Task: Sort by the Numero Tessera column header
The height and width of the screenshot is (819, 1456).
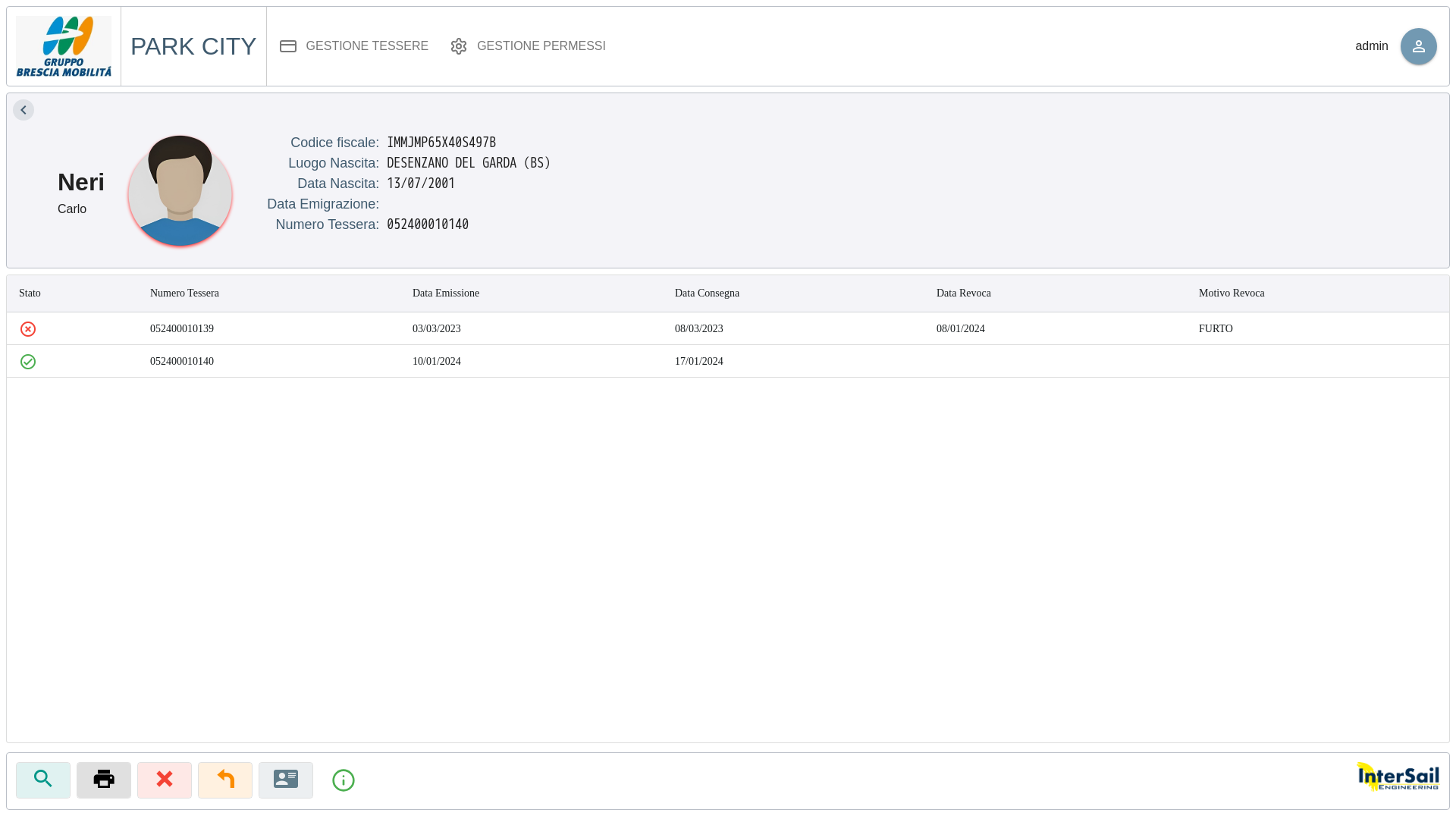Action: tap(184, 293)
